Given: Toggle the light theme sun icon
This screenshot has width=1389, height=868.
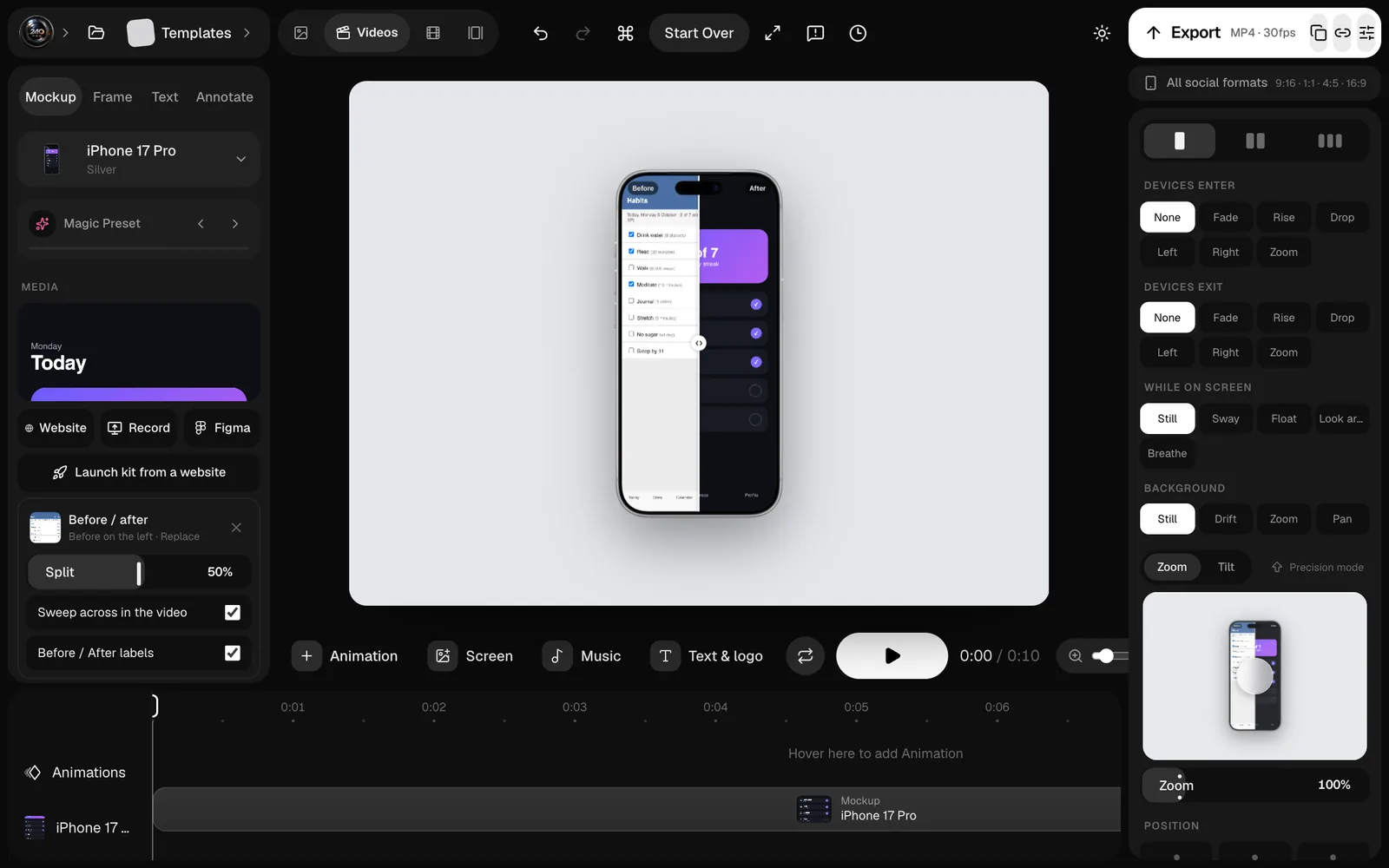Looking at the screenshot, I should [1102, 33].
